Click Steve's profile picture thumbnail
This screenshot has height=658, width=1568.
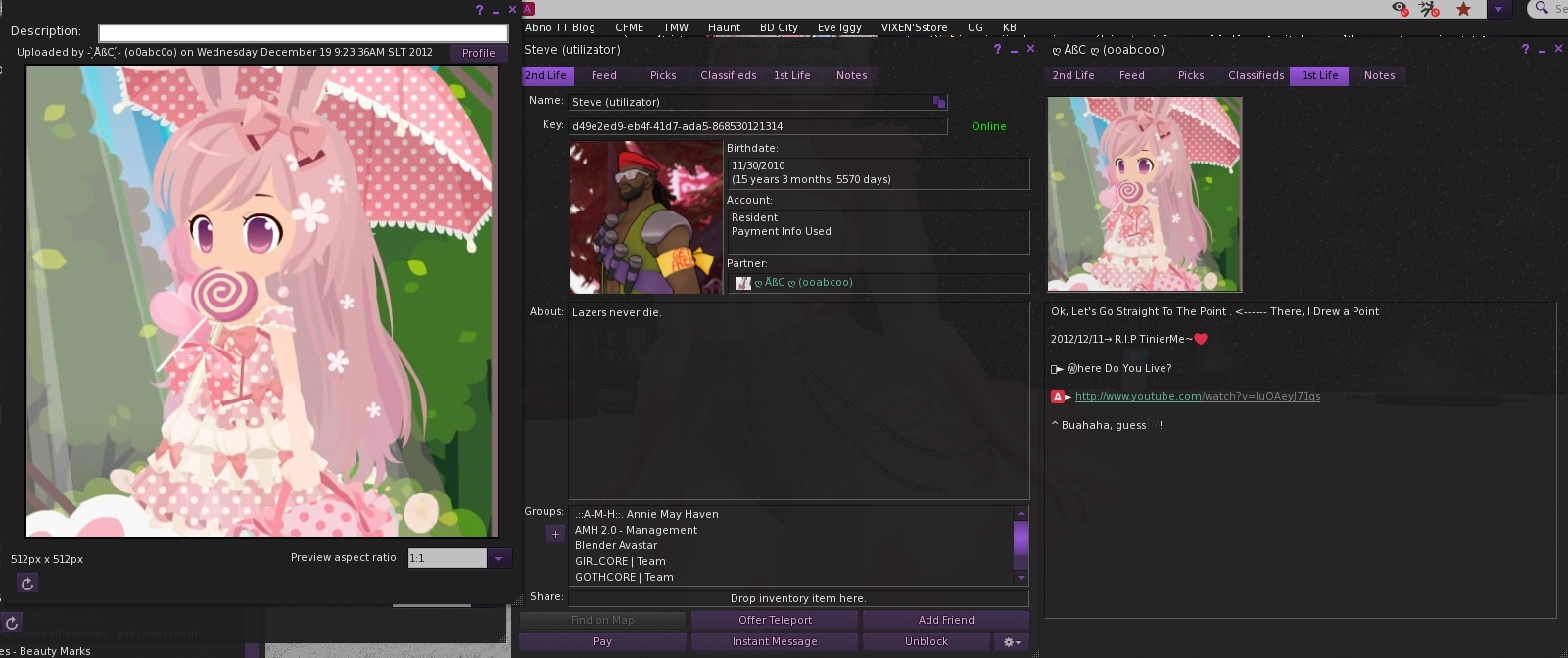[646, 217]
